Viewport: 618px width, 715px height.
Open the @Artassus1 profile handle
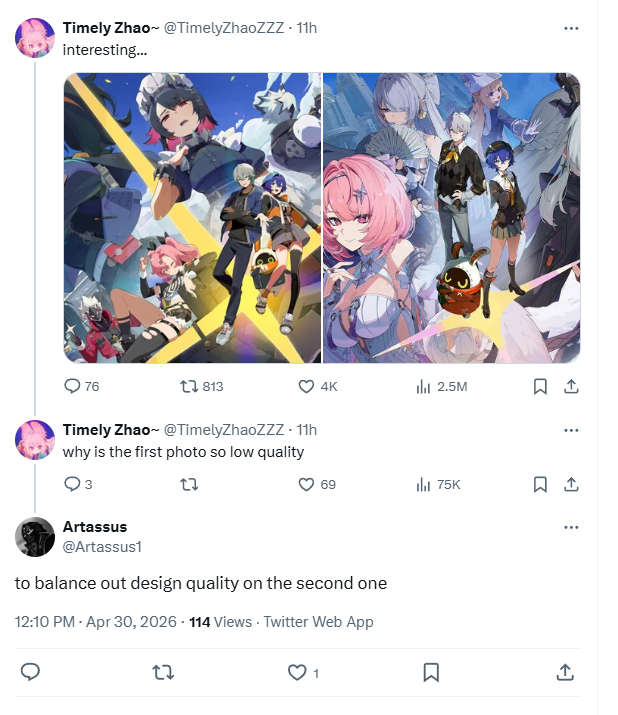click(x=102, y=546)
